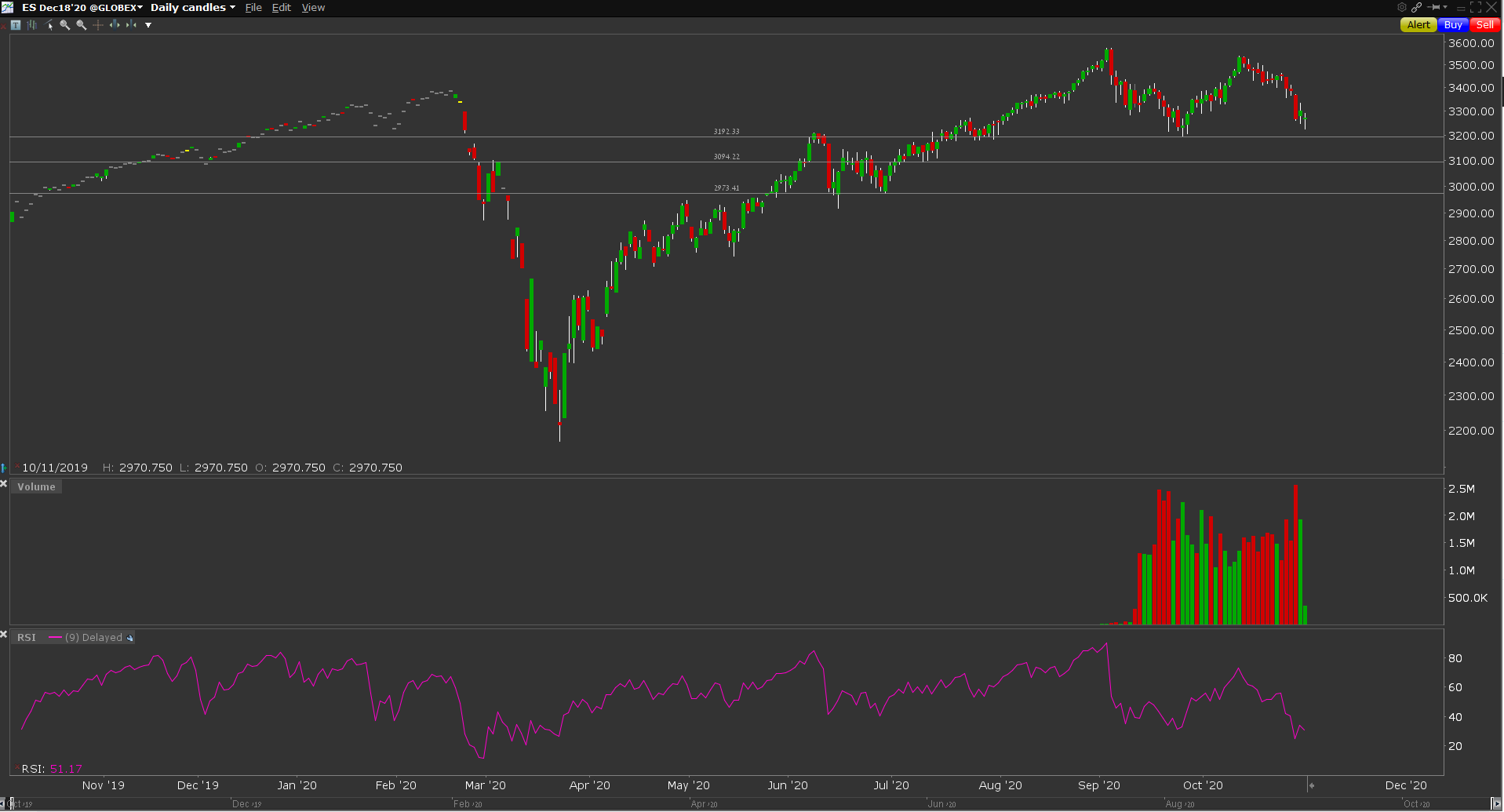Click the 3600.00 price axis label
The width and height of the screenshot is (1504, 812).
[1471, 43]
